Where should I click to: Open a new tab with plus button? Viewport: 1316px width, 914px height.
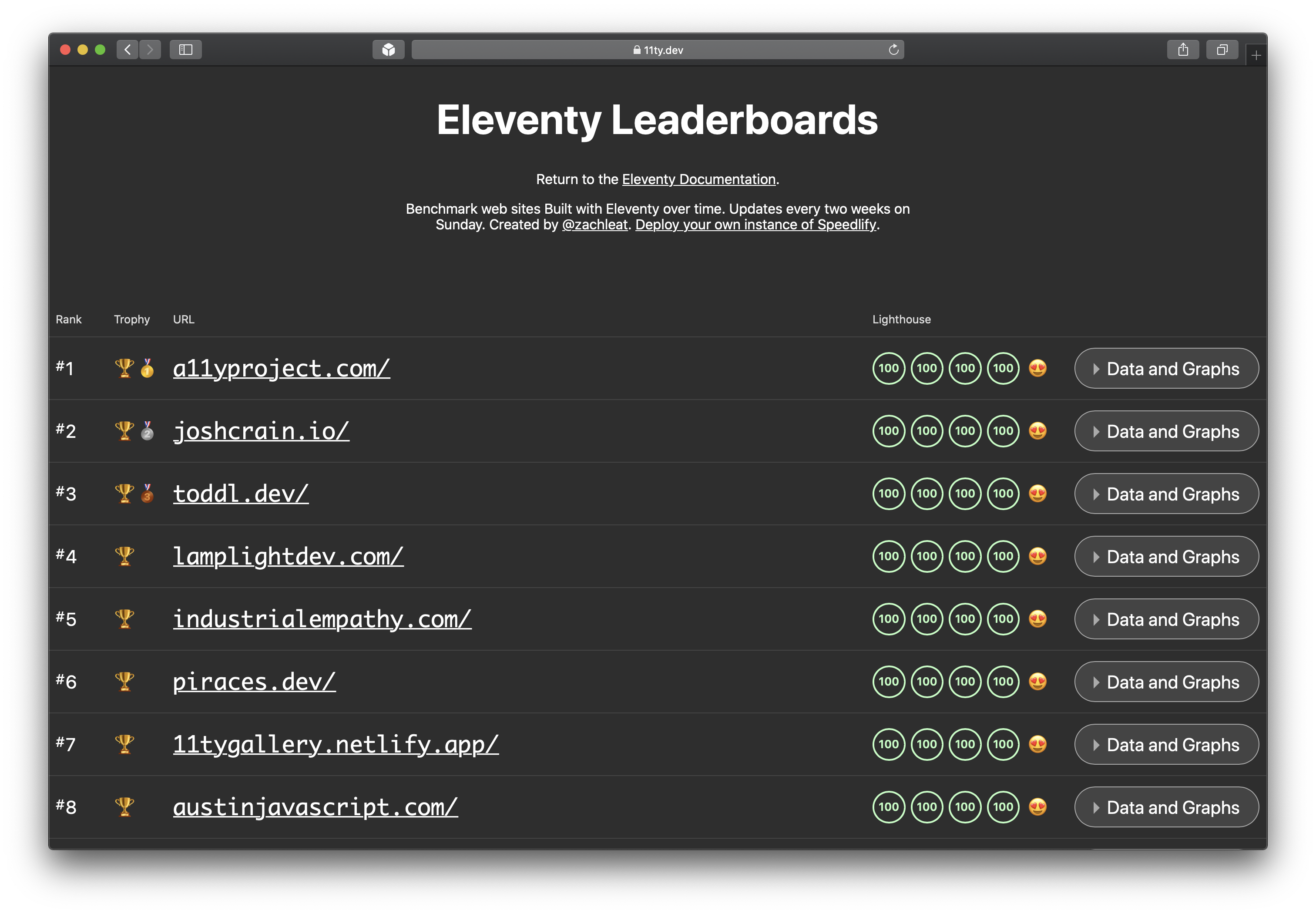tap(1256, 56)
